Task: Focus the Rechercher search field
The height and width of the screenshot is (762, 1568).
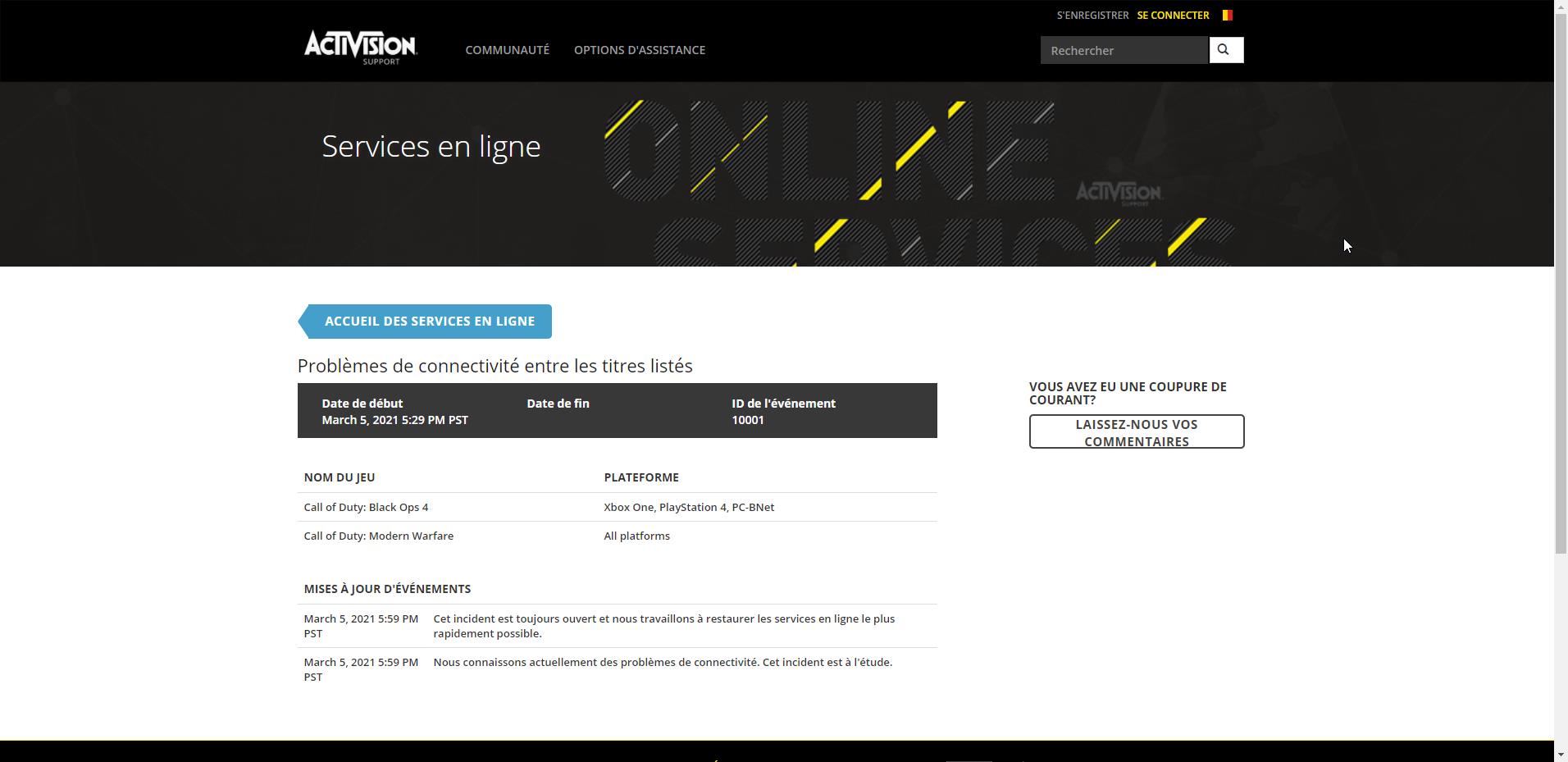Action: point(1123,50)
